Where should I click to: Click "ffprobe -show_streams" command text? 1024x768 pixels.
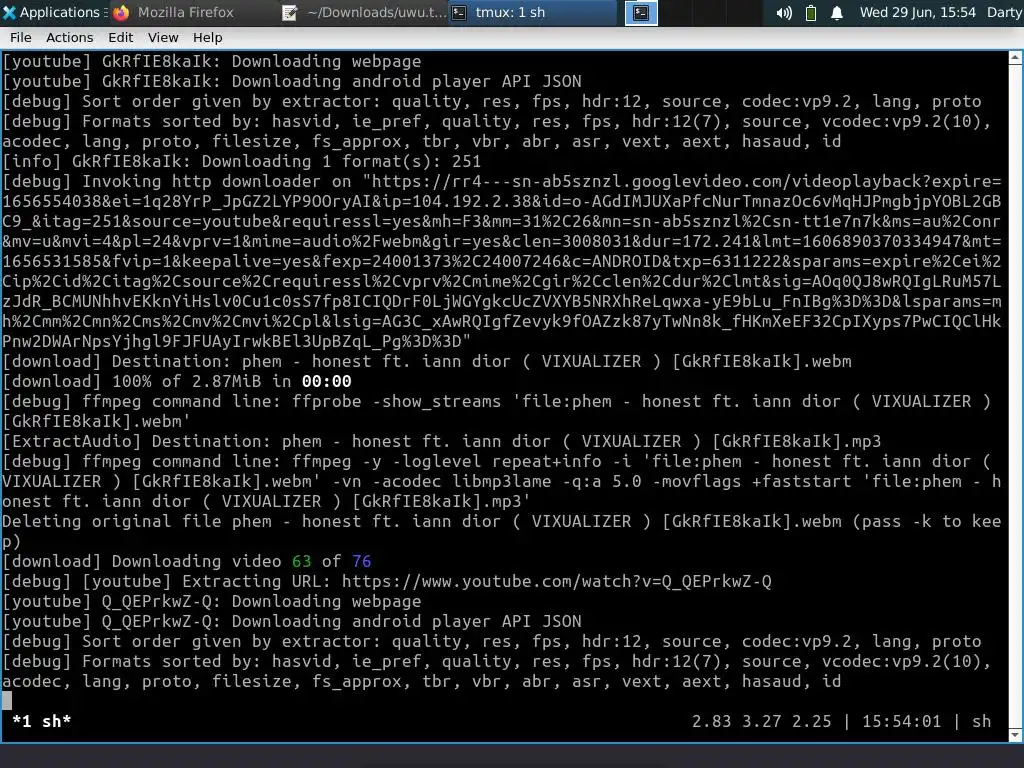click(x=396, y=402)
